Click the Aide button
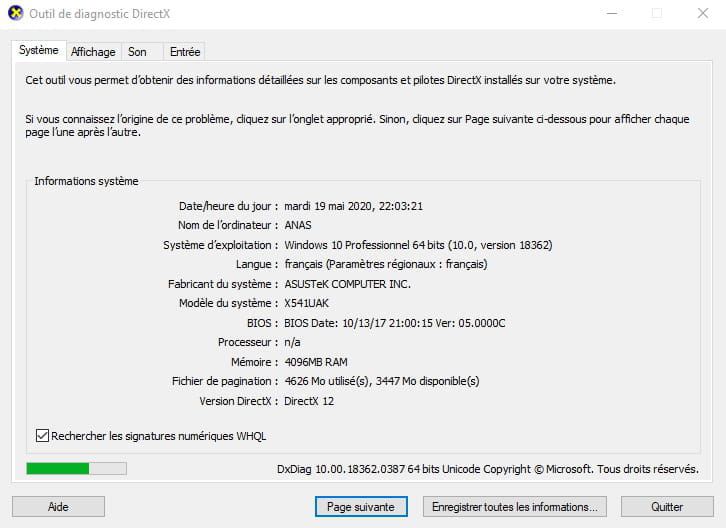Image resolution: width=726 pixels, height=528 pixels. point(58,507)
